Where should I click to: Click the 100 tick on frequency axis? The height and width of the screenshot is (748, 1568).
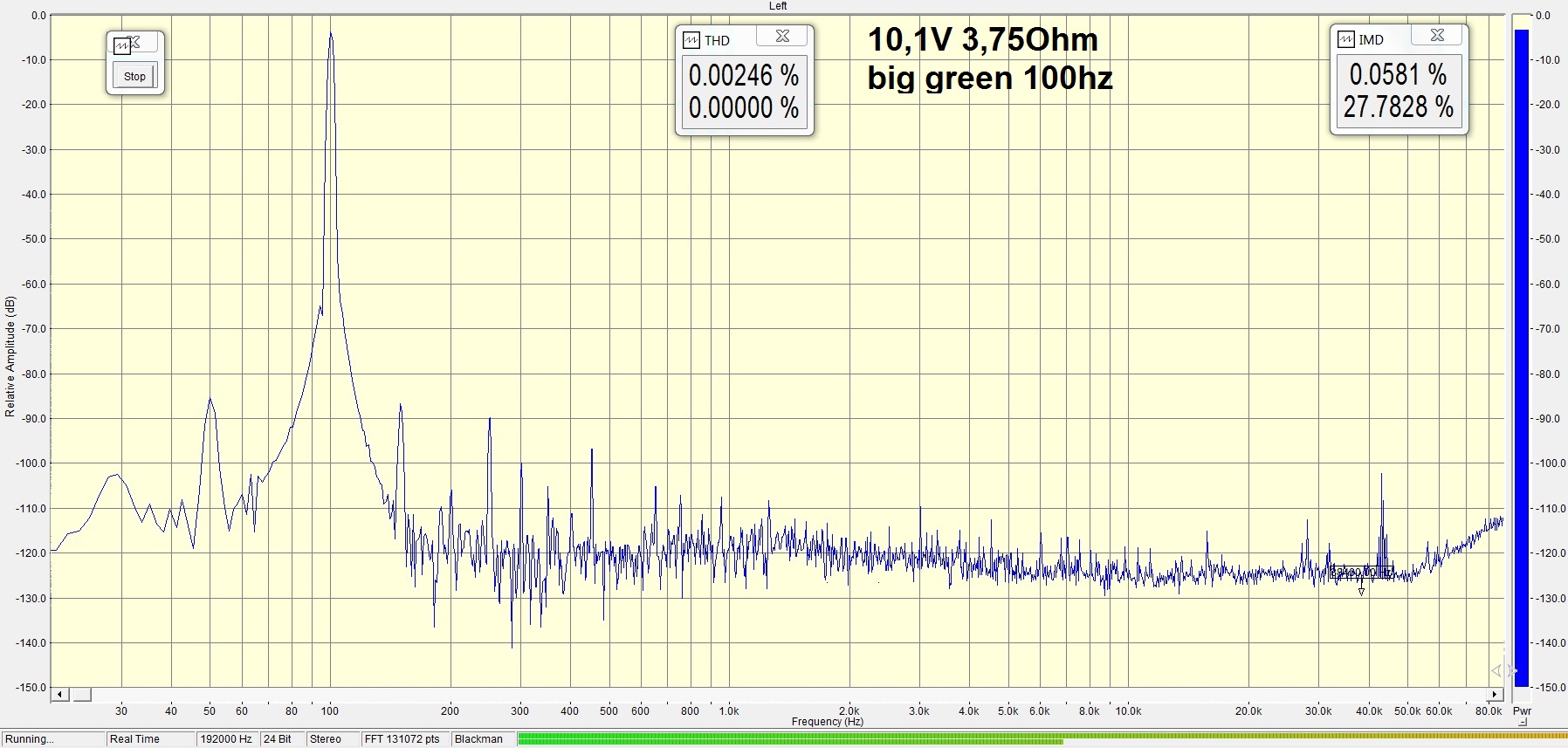coord(330,711)
